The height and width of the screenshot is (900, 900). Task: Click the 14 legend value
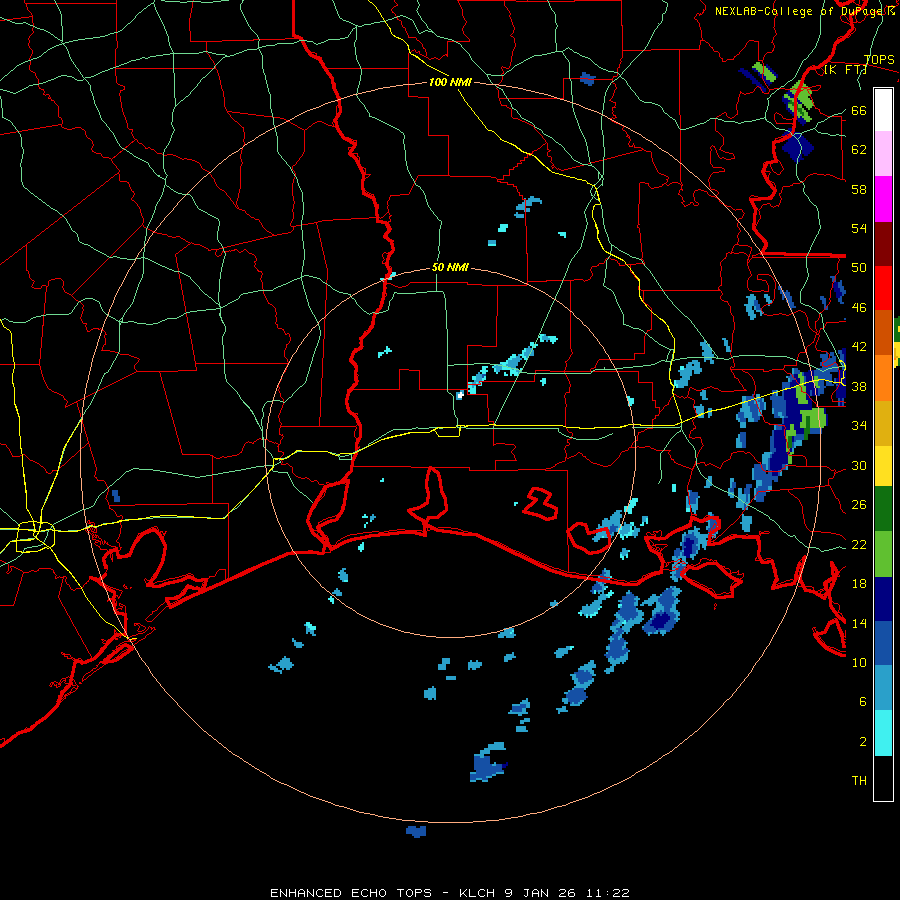point(859,623)
